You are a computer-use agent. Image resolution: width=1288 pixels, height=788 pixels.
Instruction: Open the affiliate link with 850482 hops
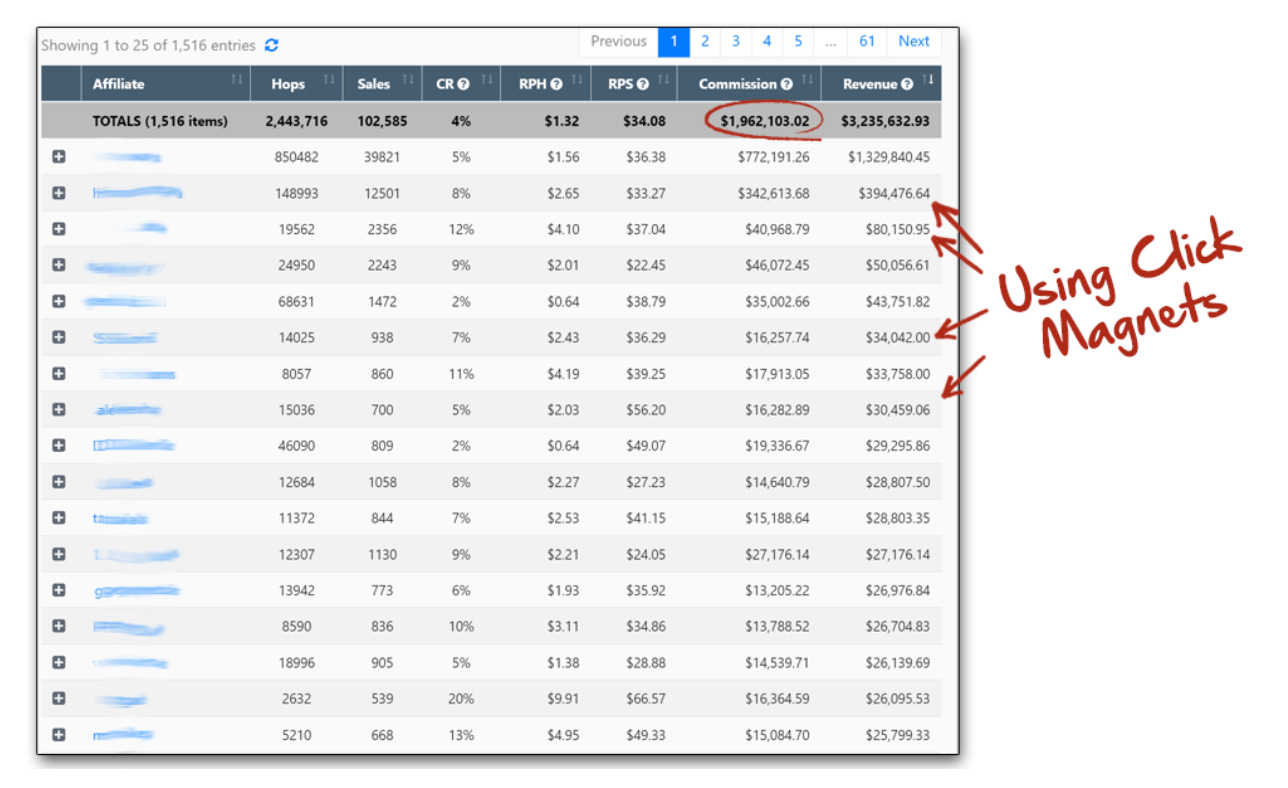pyautogui.click(x=128, y=157)
